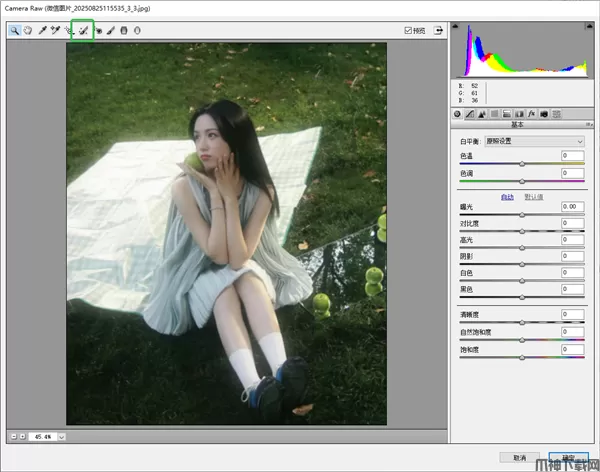
Task: Select the Zoom tool in the toolbar
Action: (15, 31)
